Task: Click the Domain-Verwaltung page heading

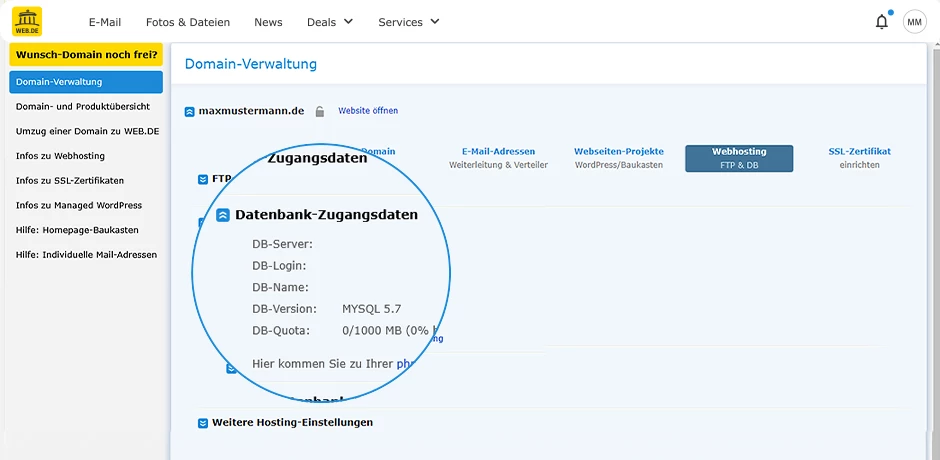Action: pos(251,64)
